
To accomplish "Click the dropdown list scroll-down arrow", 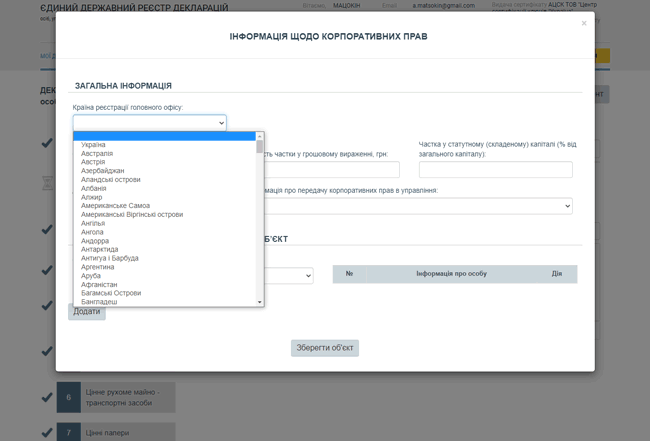I will [260, 301].
